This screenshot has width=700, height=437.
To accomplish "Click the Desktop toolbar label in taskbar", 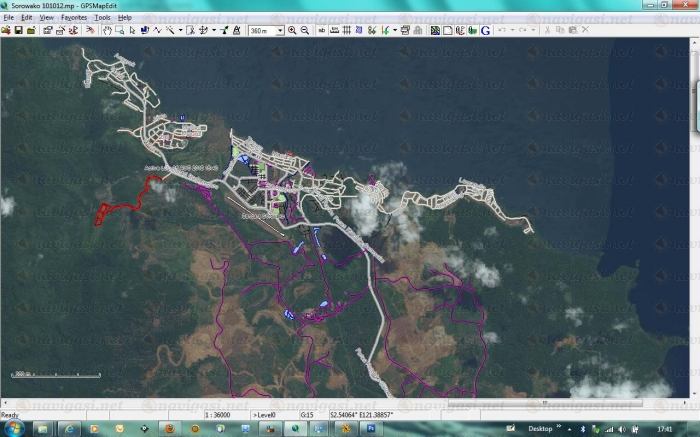I will [540, 428].
